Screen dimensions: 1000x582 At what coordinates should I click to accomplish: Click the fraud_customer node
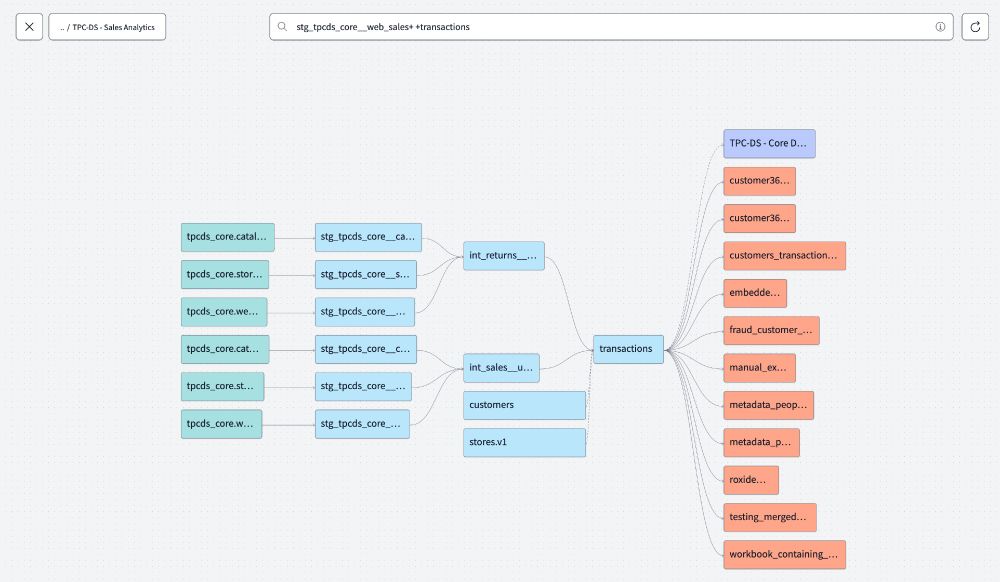click(772, 330)
